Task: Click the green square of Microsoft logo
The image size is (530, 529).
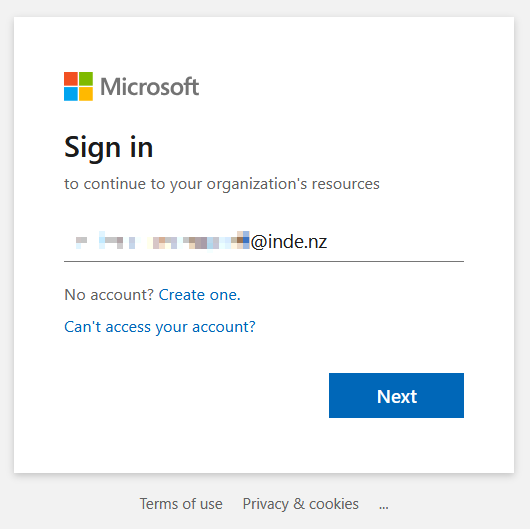Action: 86,79
